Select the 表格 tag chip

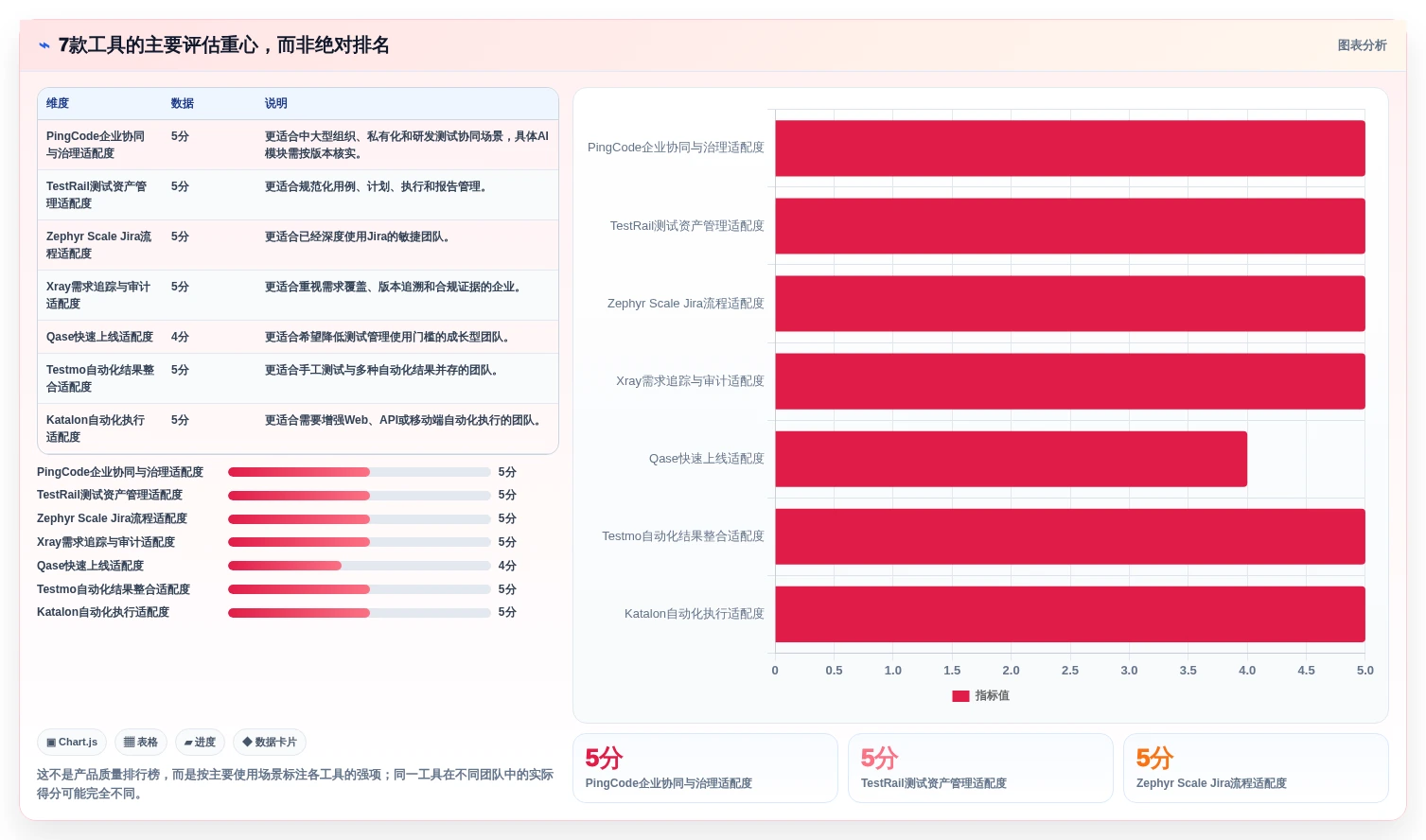pos(141,743)
